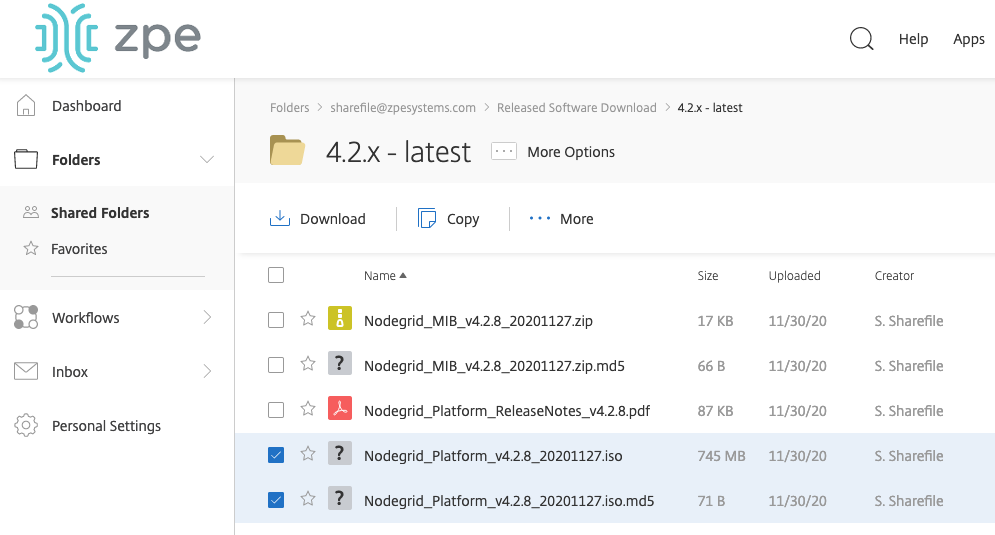The image size is (995, 535).
Task: Sort by the Uploaded column
Action: click(x=794, y=275)
